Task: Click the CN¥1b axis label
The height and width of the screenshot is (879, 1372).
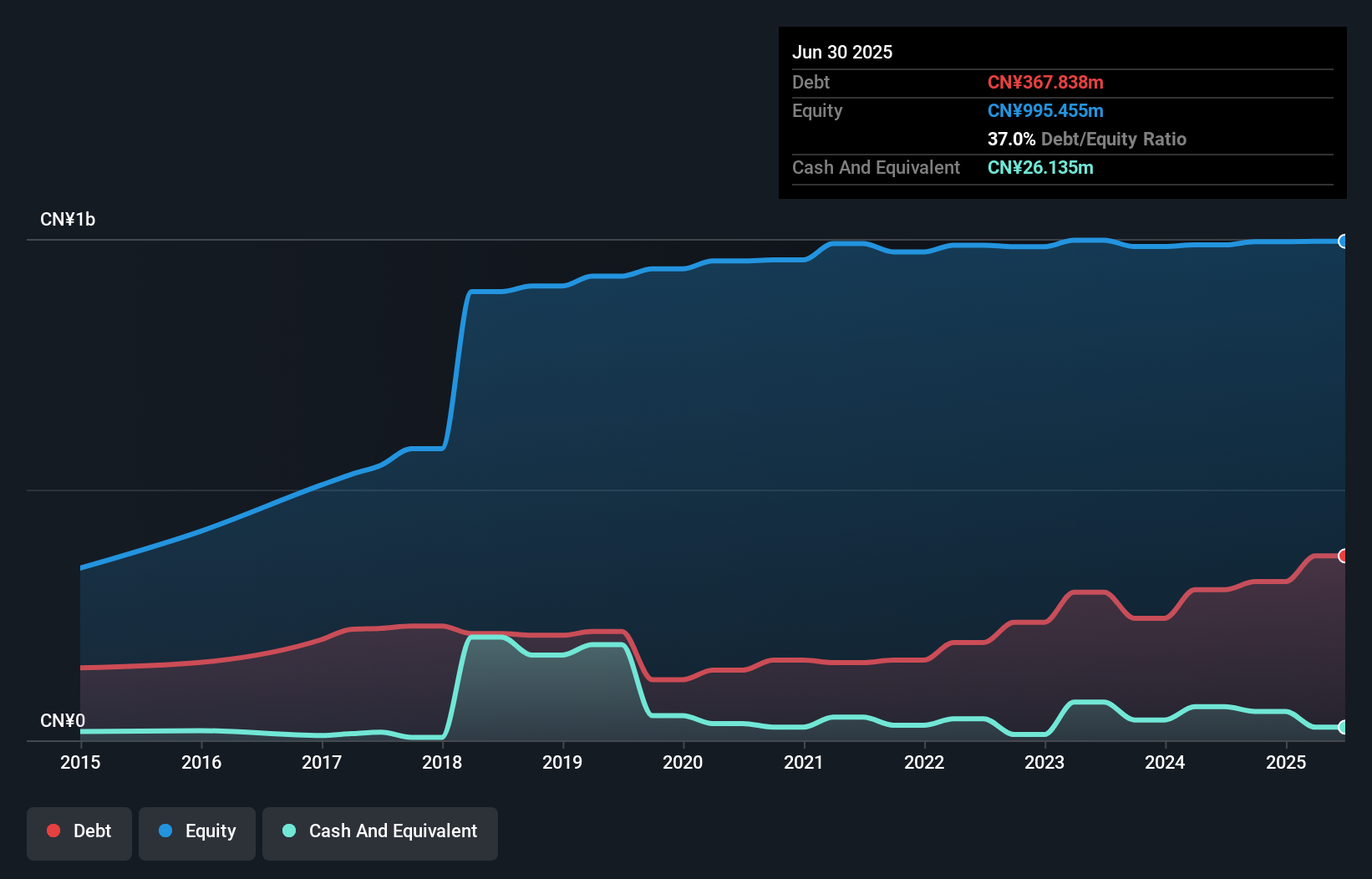Action: click(69, 219)
